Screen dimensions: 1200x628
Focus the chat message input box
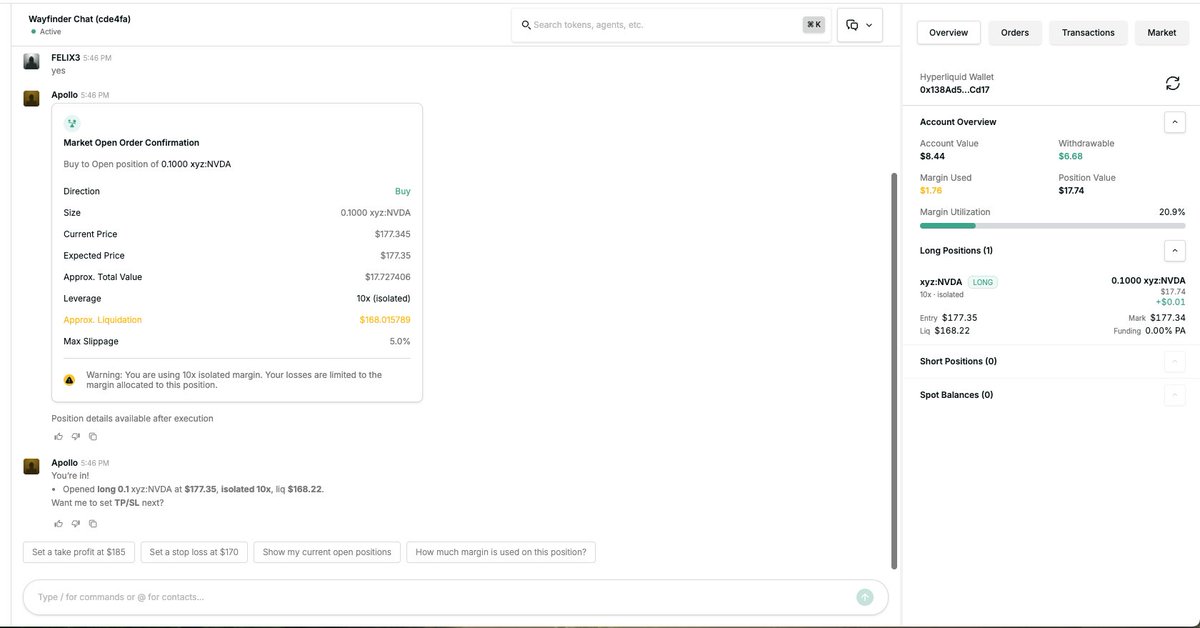click(455, 597)
